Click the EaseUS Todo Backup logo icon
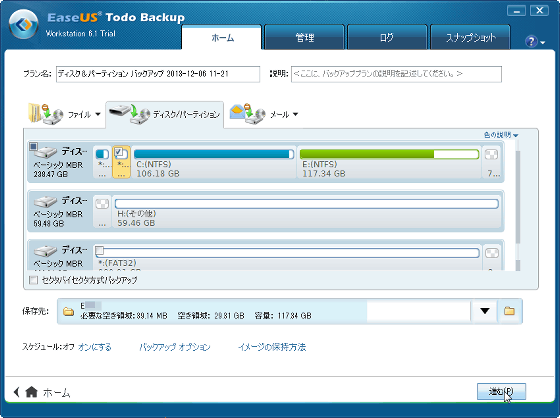560x418 pixels. pyautogui.click(x=23, y=24)
